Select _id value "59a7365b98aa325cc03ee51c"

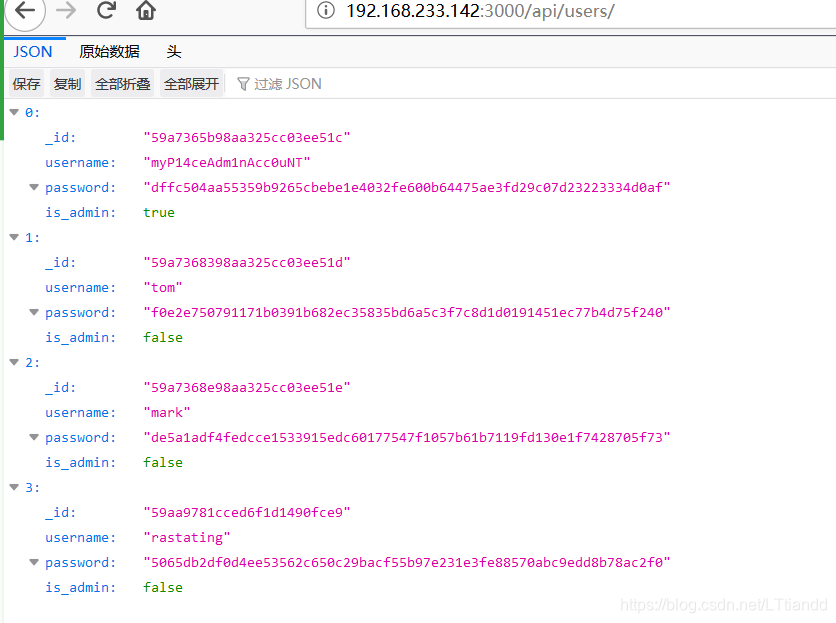click(x=247, y=138)
